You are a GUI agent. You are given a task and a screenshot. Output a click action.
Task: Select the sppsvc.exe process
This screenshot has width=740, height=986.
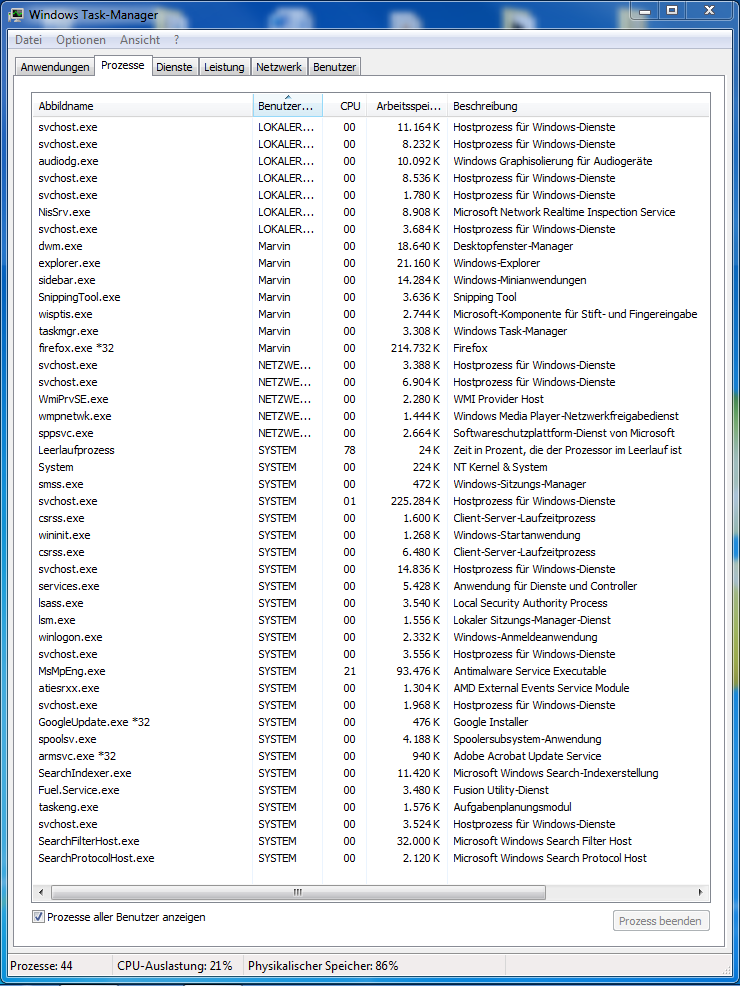click(371, 433)
